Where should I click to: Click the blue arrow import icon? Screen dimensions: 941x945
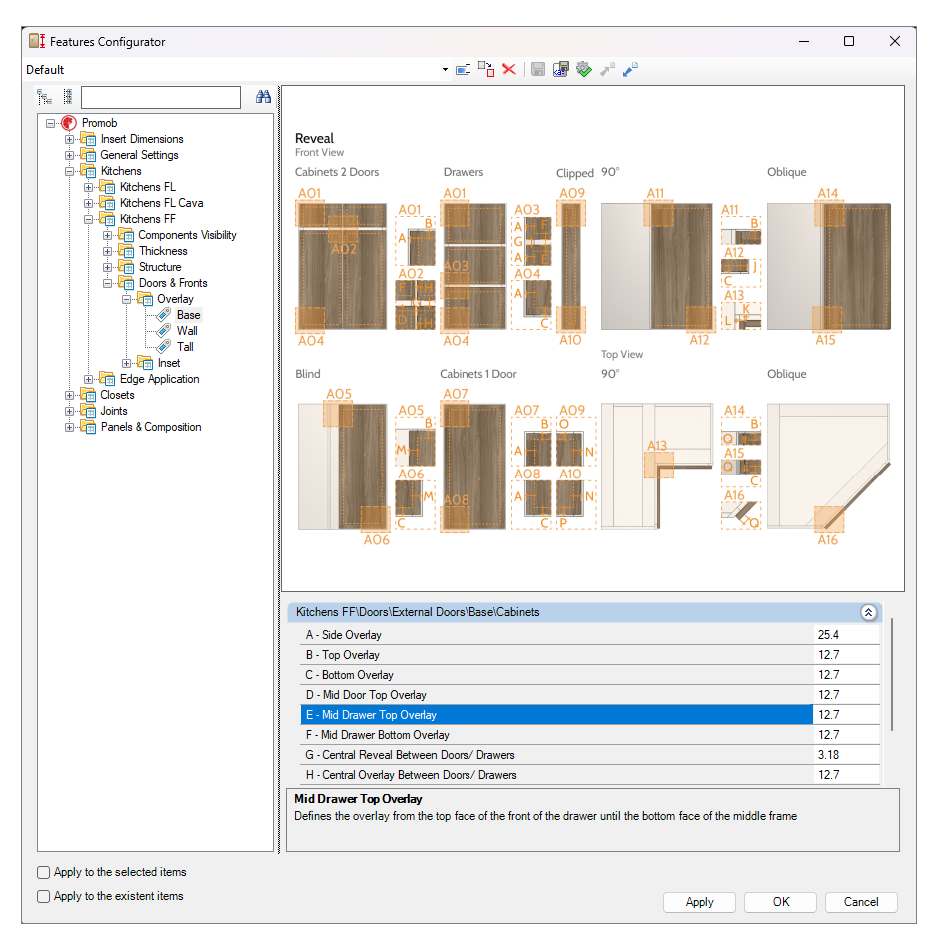point(630,69)
